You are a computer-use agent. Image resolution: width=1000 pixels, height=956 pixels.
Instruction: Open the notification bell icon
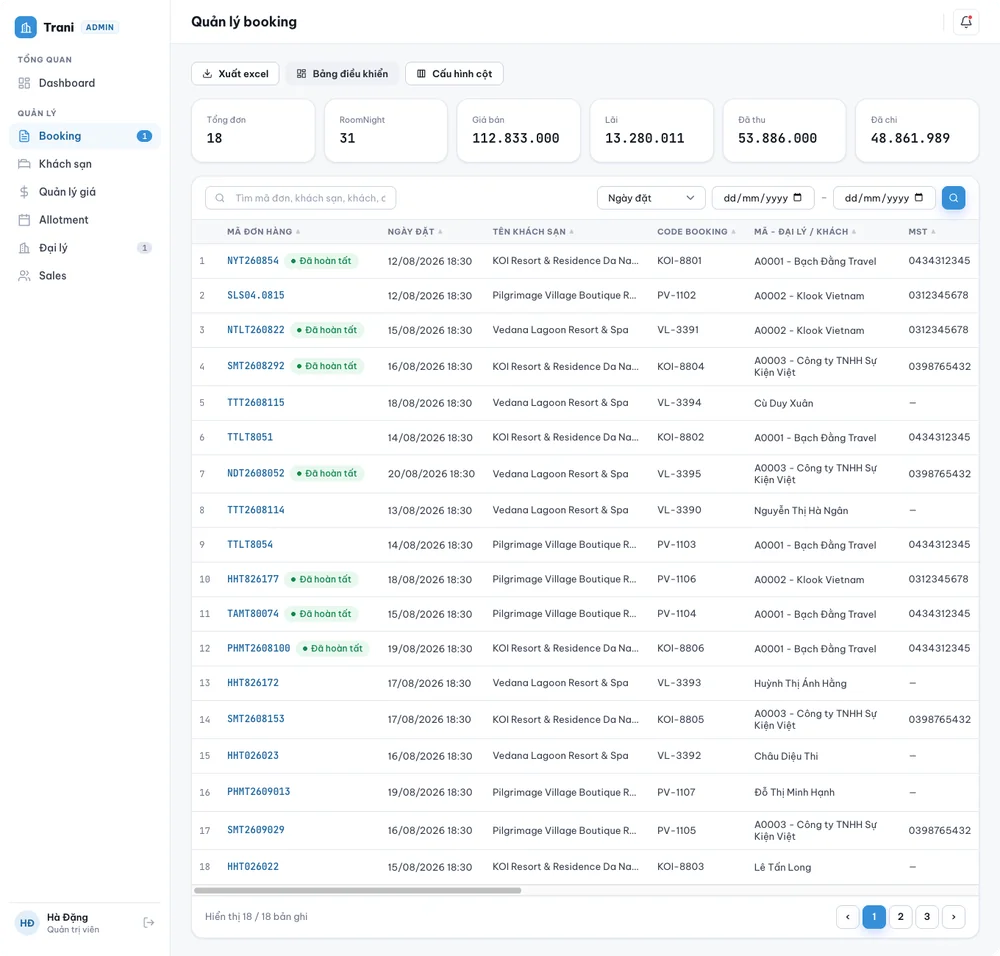[966, 22]
